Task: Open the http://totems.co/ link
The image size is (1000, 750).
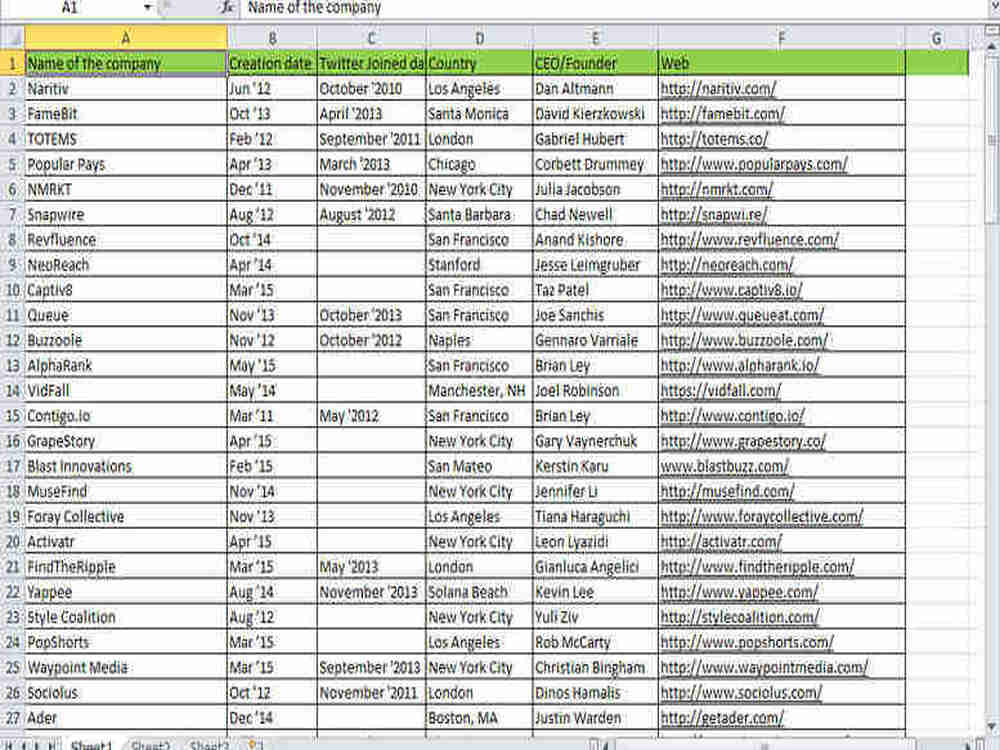Action: (x=714, y=139)
